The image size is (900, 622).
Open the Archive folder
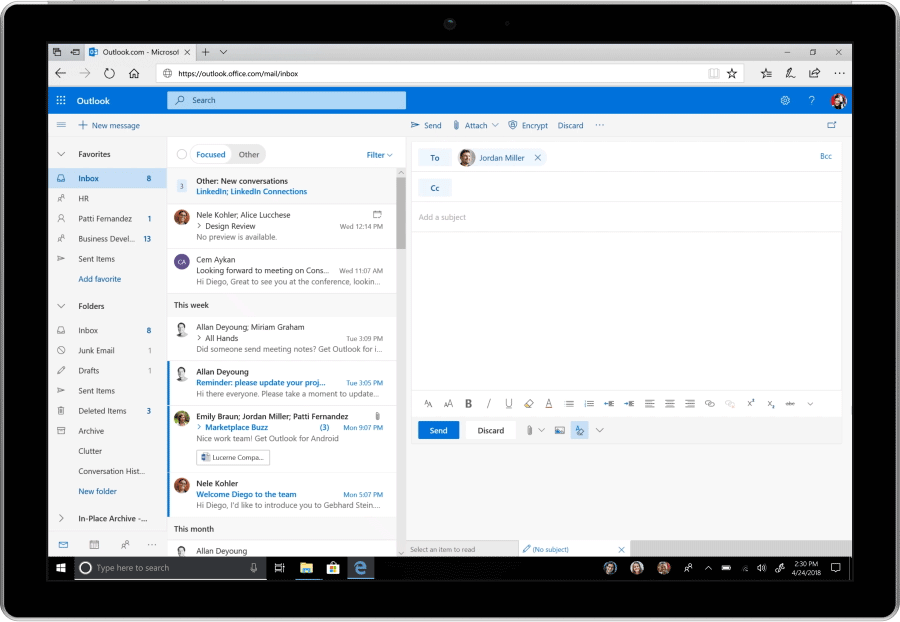point(107,431)
